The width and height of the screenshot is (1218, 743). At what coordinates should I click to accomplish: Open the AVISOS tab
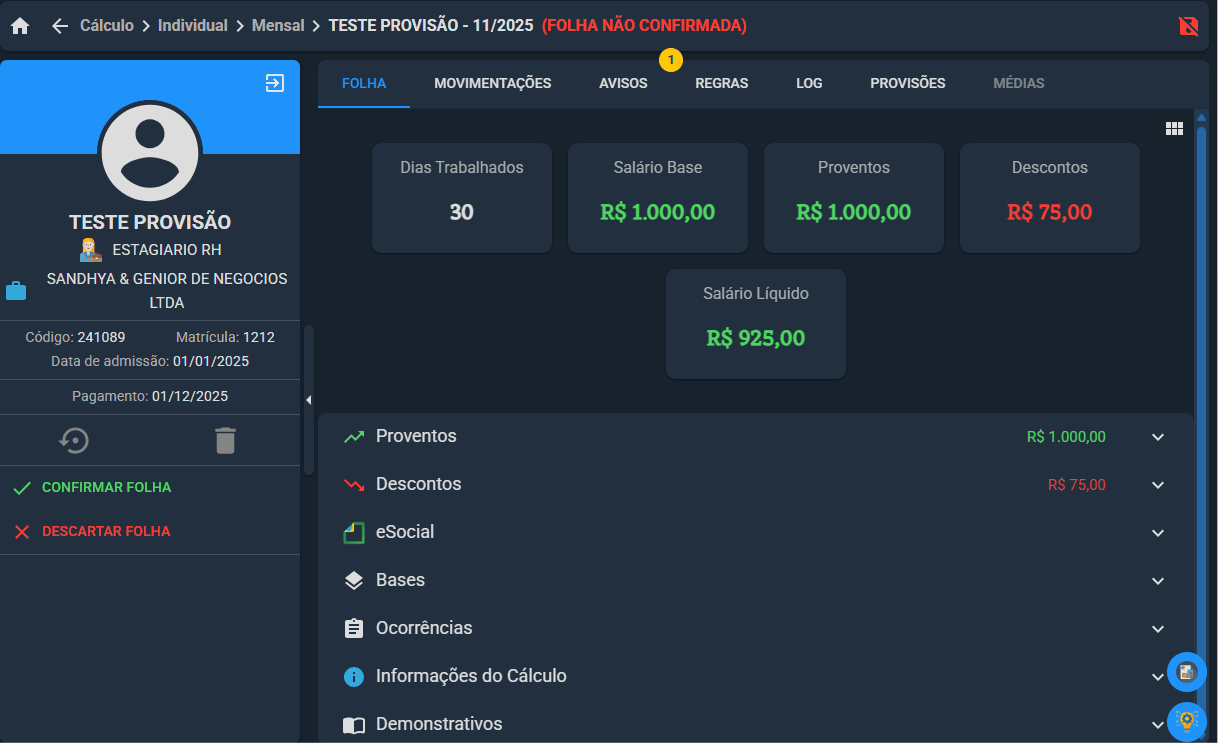point(623,83)
